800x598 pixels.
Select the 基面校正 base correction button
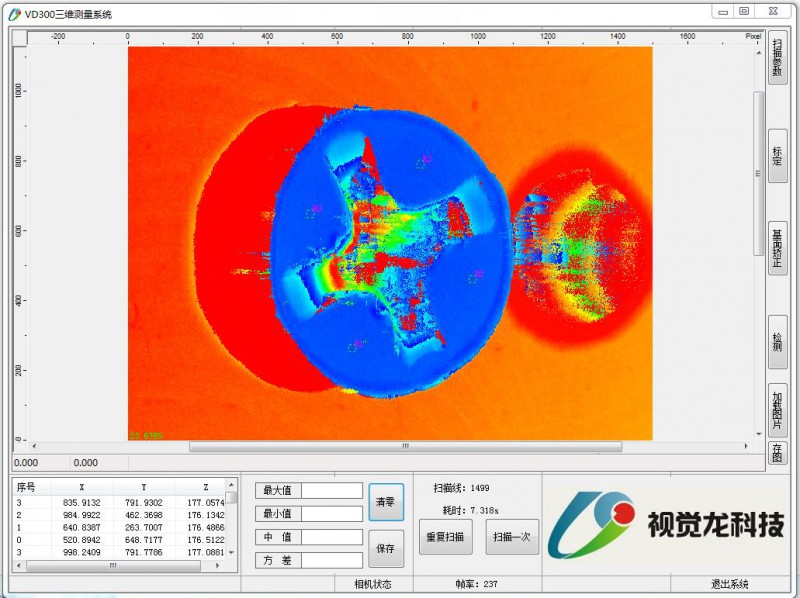tap(777, 247)
